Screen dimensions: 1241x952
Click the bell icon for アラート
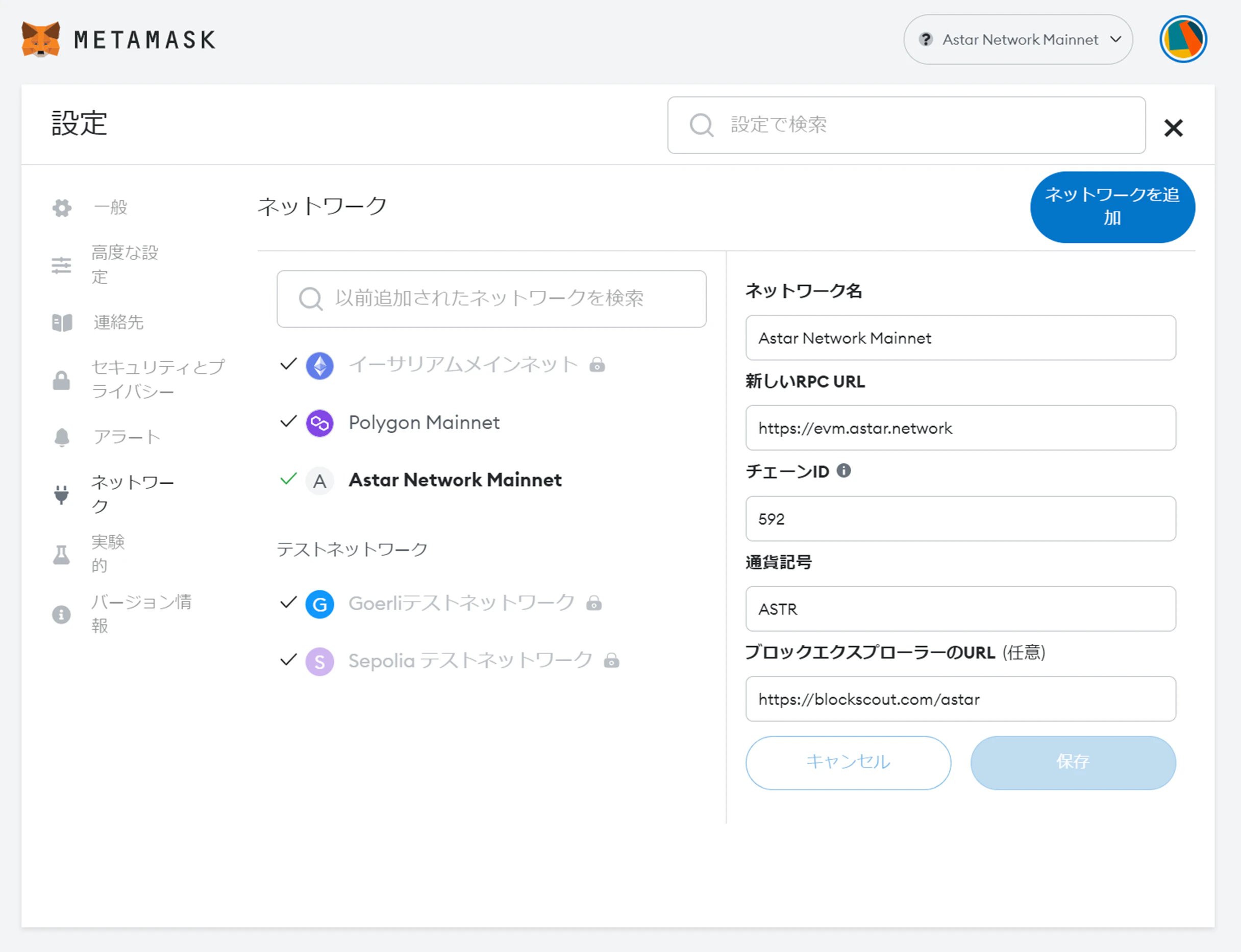[62, 437]
